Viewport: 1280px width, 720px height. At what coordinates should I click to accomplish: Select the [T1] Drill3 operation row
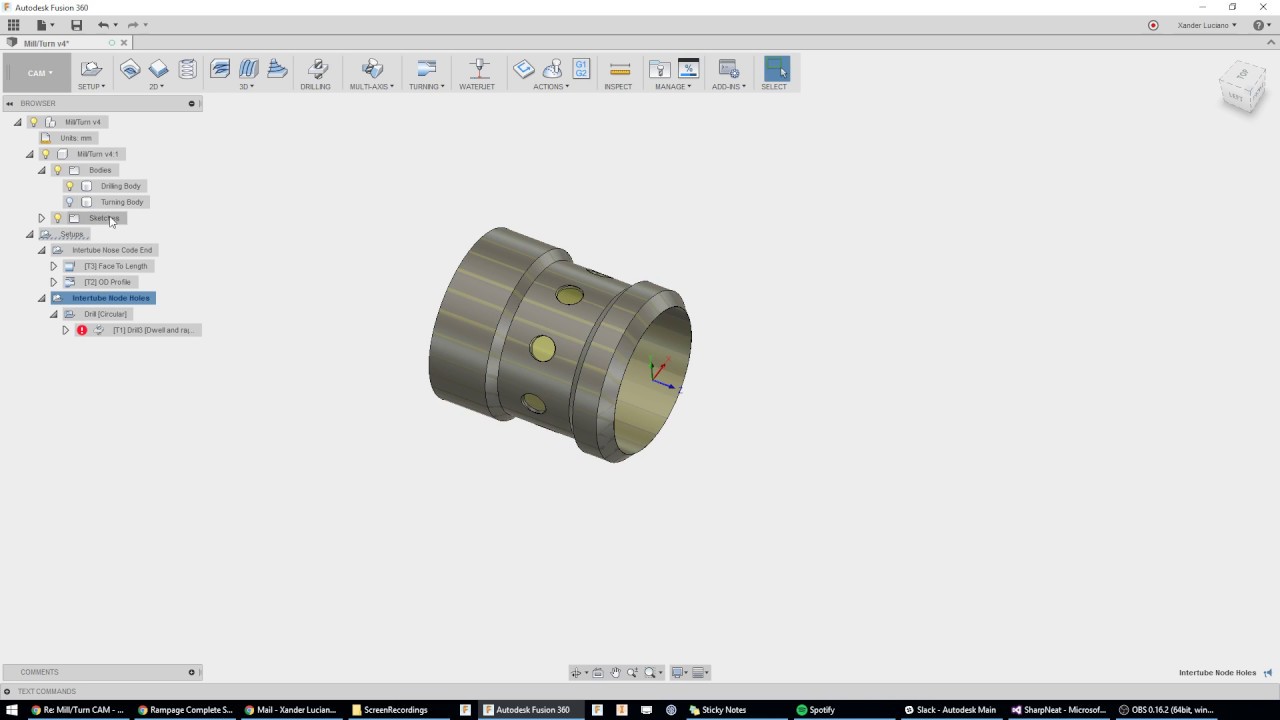pyautogui.click(x=152, y=330)
